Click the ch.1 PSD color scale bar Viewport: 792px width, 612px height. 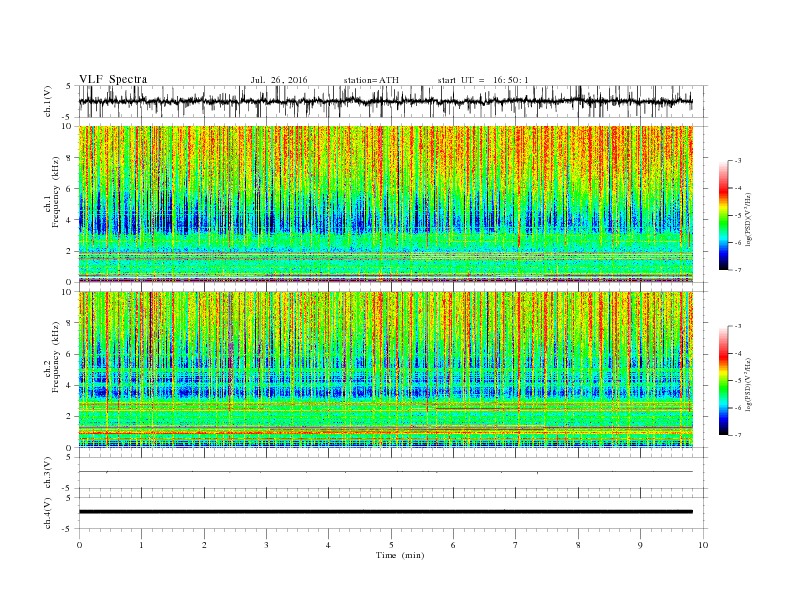click(723, 216)
